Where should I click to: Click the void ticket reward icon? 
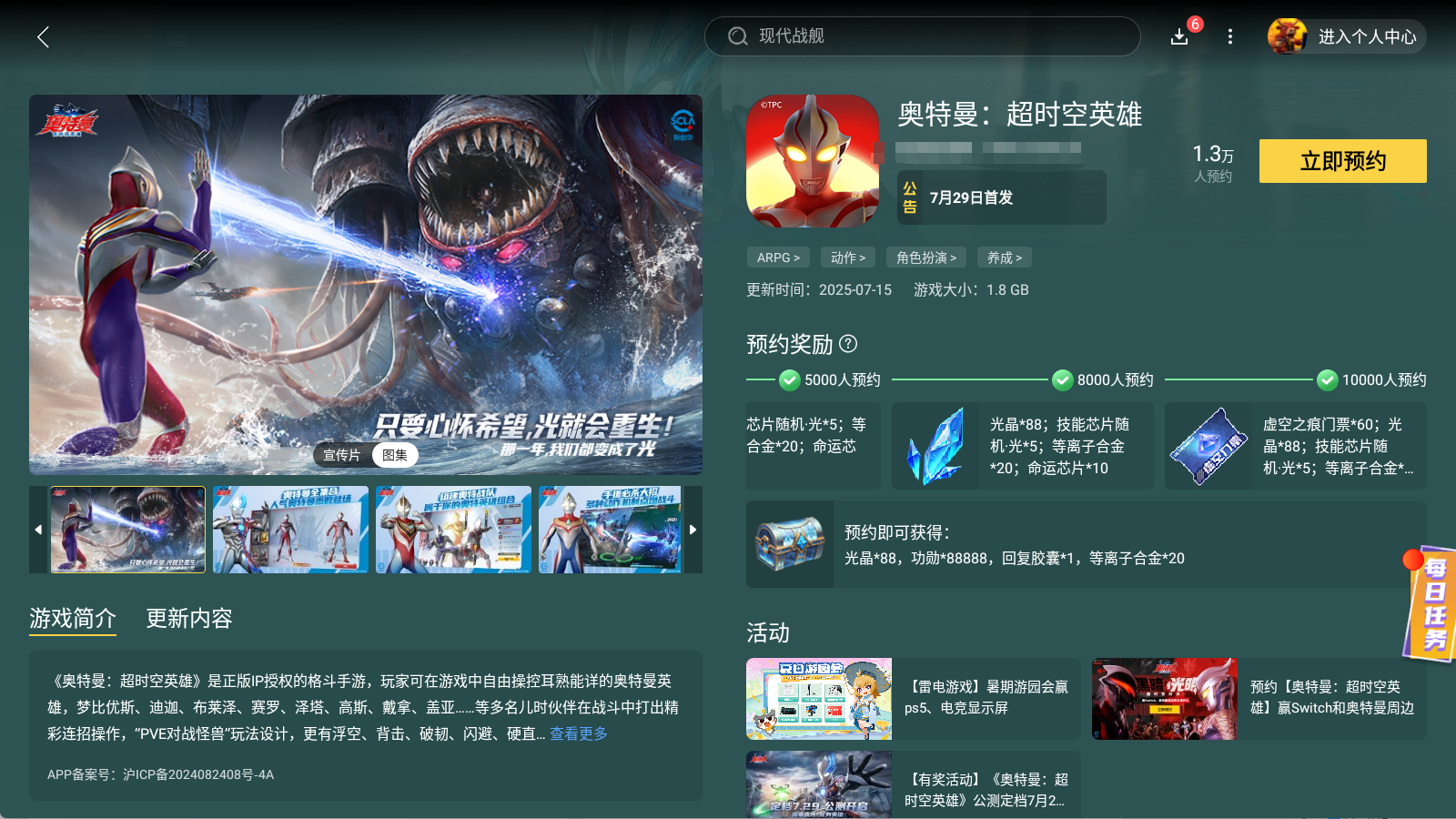[1208, 446]
